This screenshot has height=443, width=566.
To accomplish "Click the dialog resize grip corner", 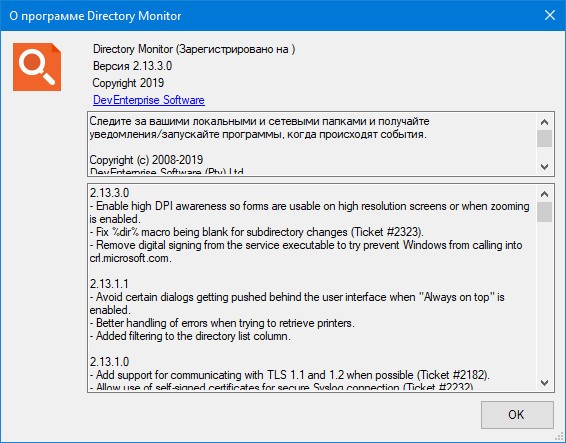I will click(560, 437).
